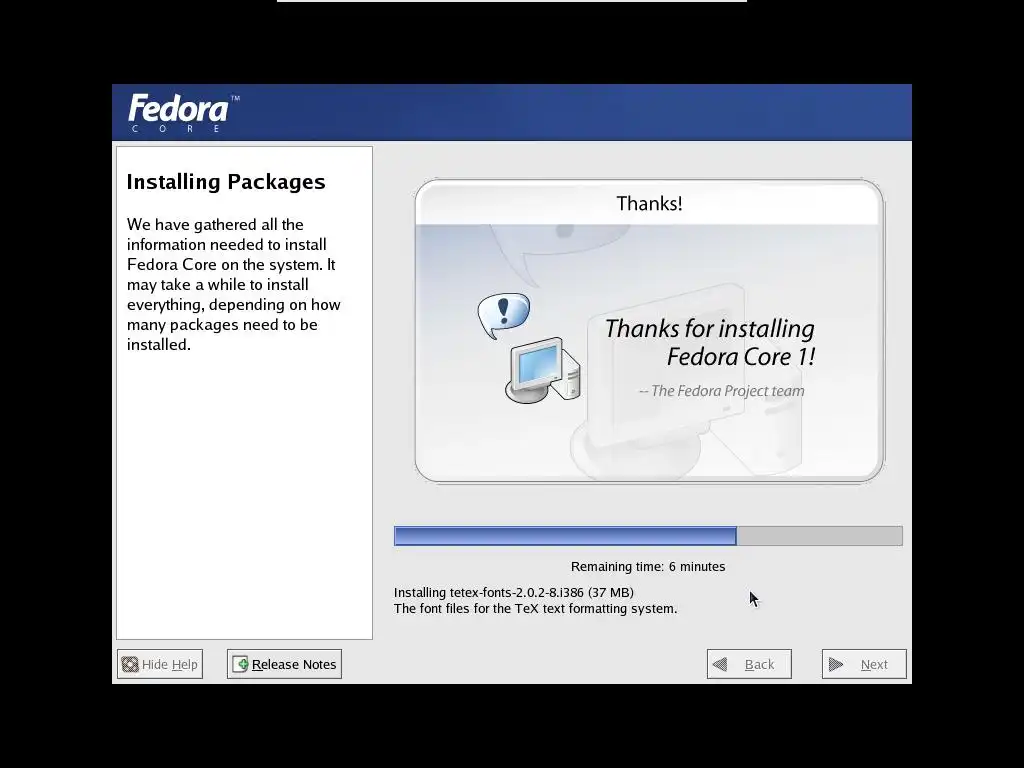The width and height of the screenshot is (1024, 768).
Task: Click the 'Thanks!' banner title
Action: point(649,203)
